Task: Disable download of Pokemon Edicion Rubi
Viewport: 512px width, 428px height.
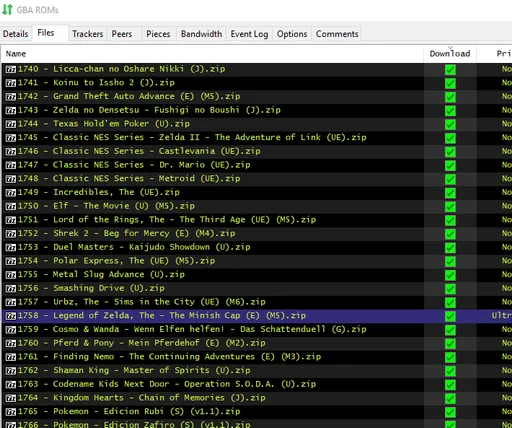Action: (450, 412)
